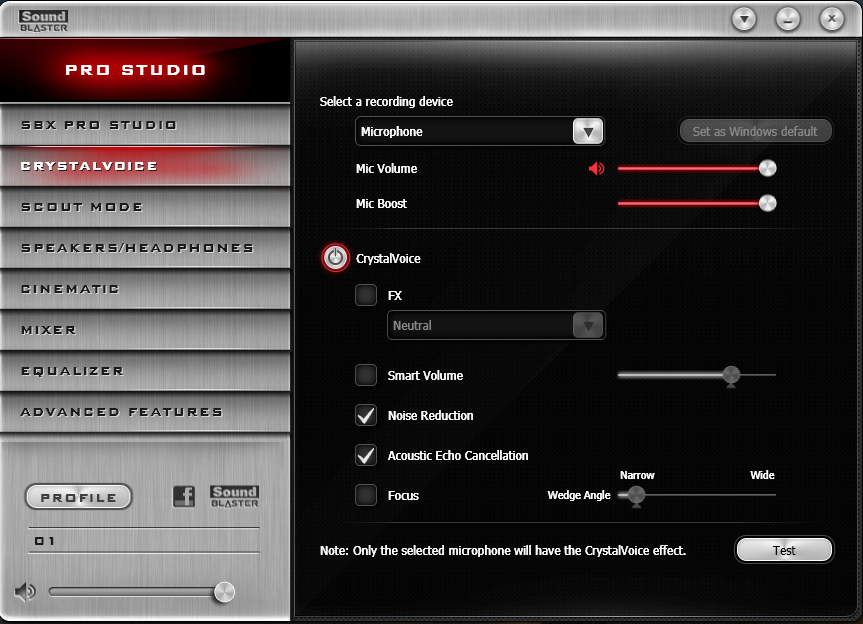Viewport: 863px width, 624px height.
Task: Open the Mixer panel
Action: 145,330
